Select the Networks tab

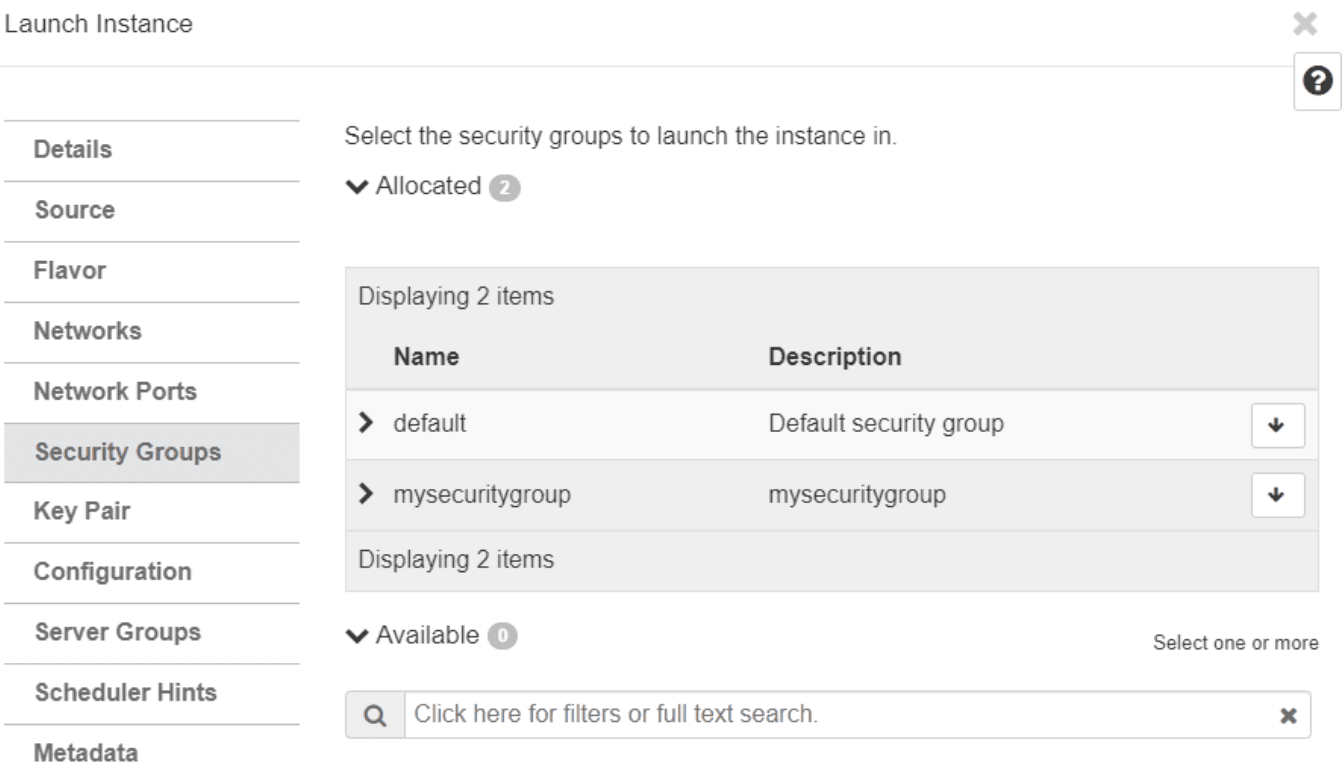pyautogui.click(x=88, y=331)
